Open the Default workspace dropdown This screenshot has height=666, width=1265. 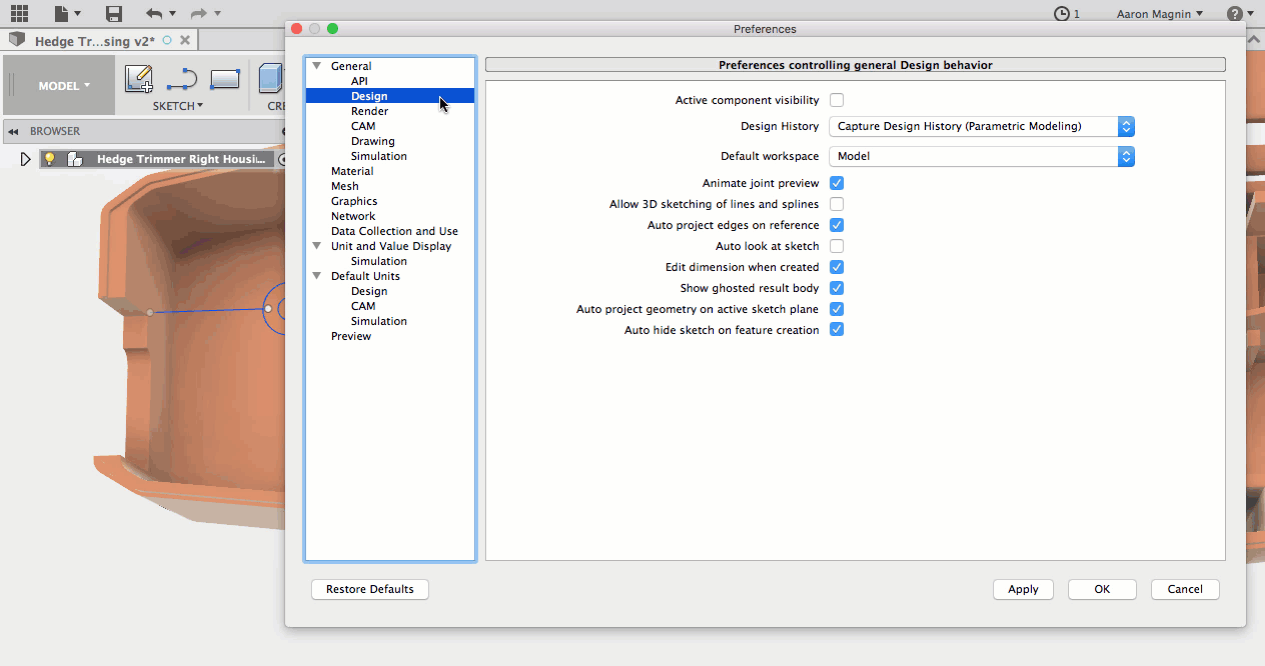[981, 157]
